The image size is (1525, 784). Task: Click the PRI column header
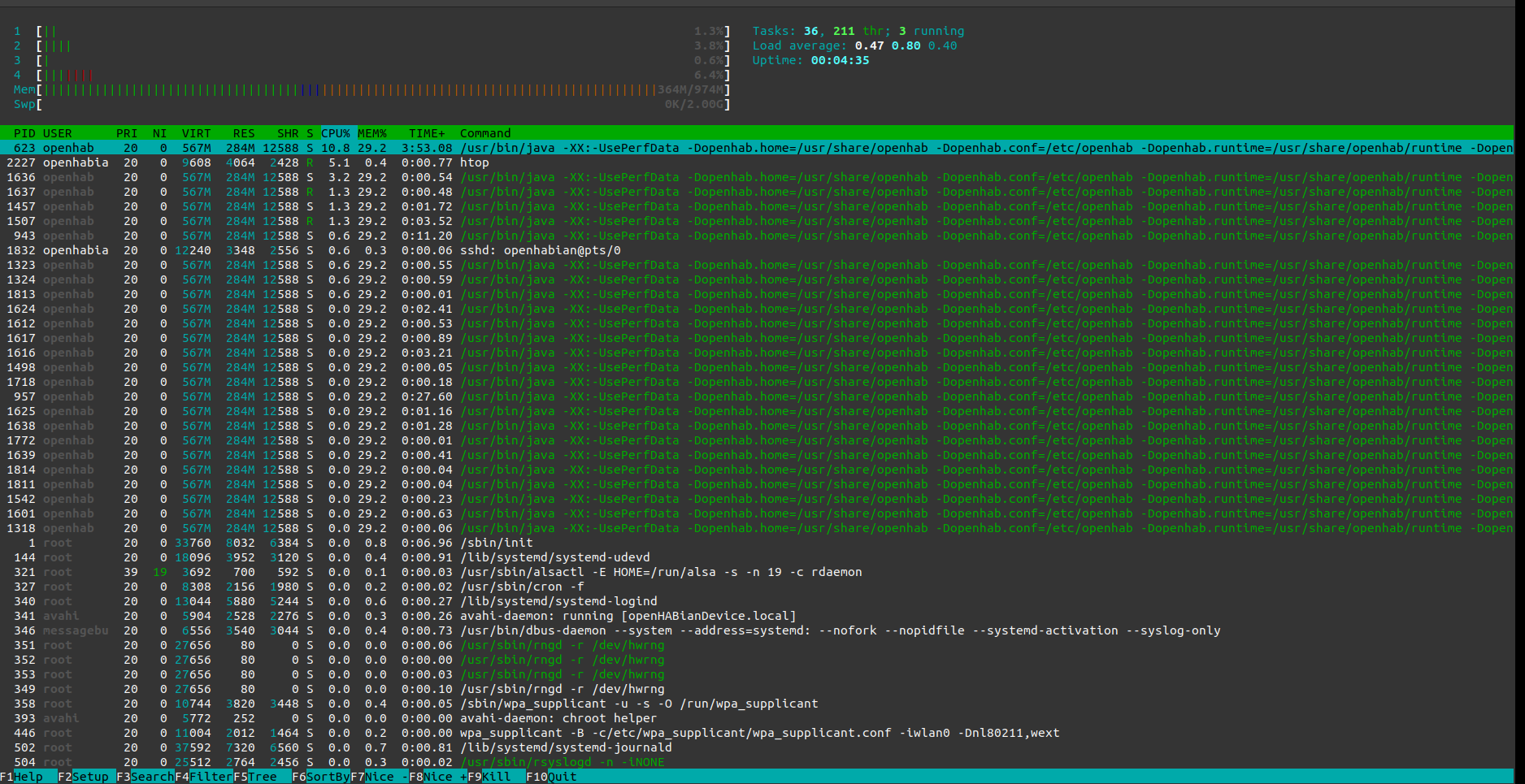point(127,133)
